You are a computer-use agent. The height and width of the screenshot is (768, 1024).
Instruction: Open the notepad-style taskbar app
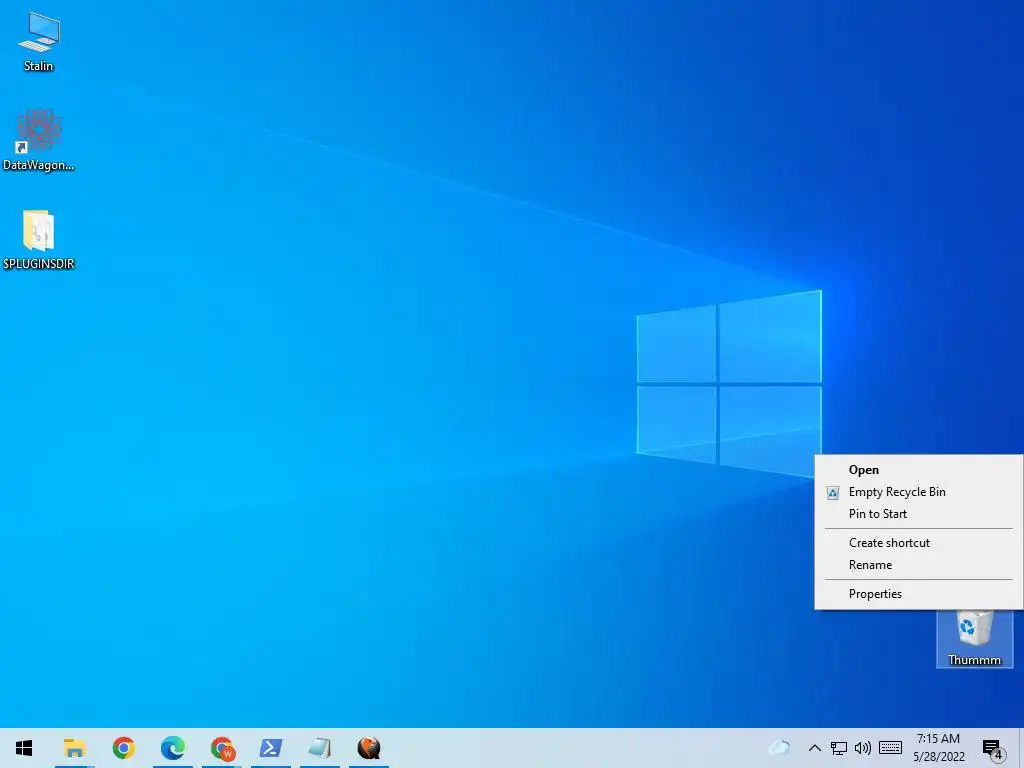320,748
